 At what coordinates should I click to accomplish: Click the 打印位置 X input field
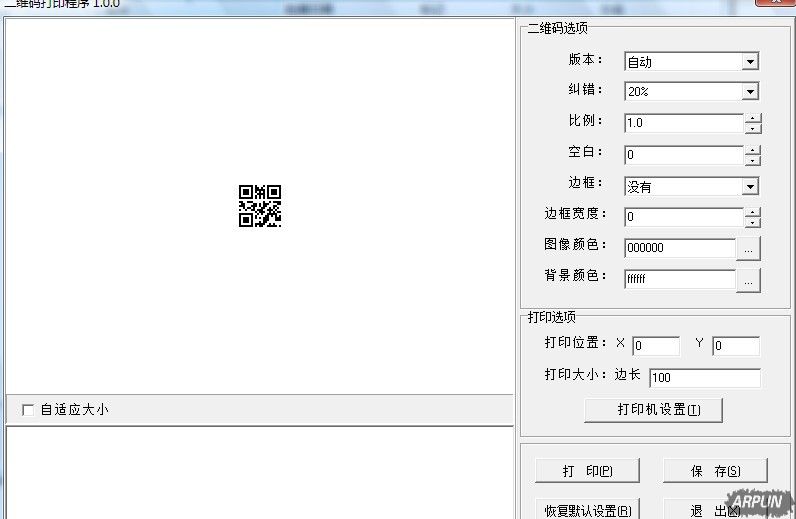tap(656, 346)
